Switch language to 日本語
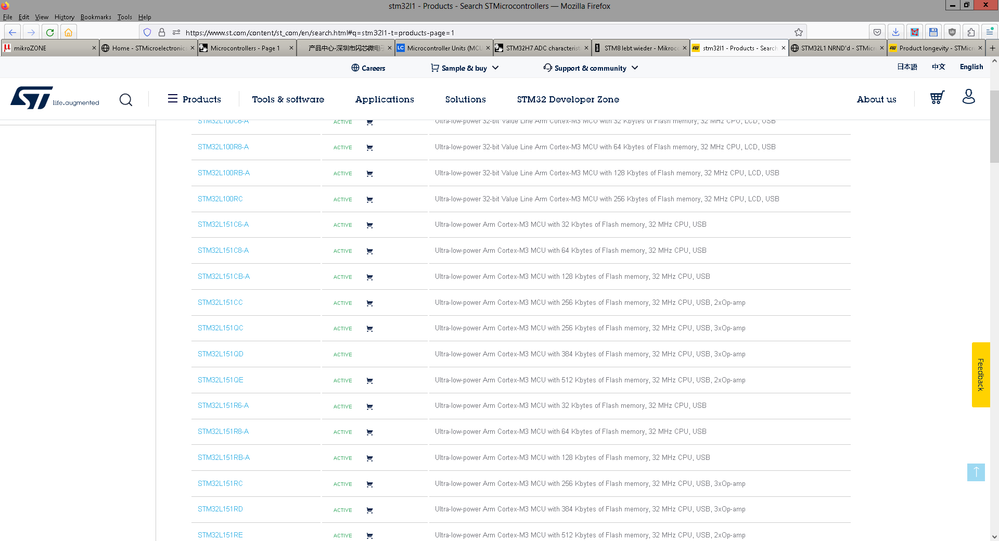Viewport: 999px width, 541px height. point(907,67)
